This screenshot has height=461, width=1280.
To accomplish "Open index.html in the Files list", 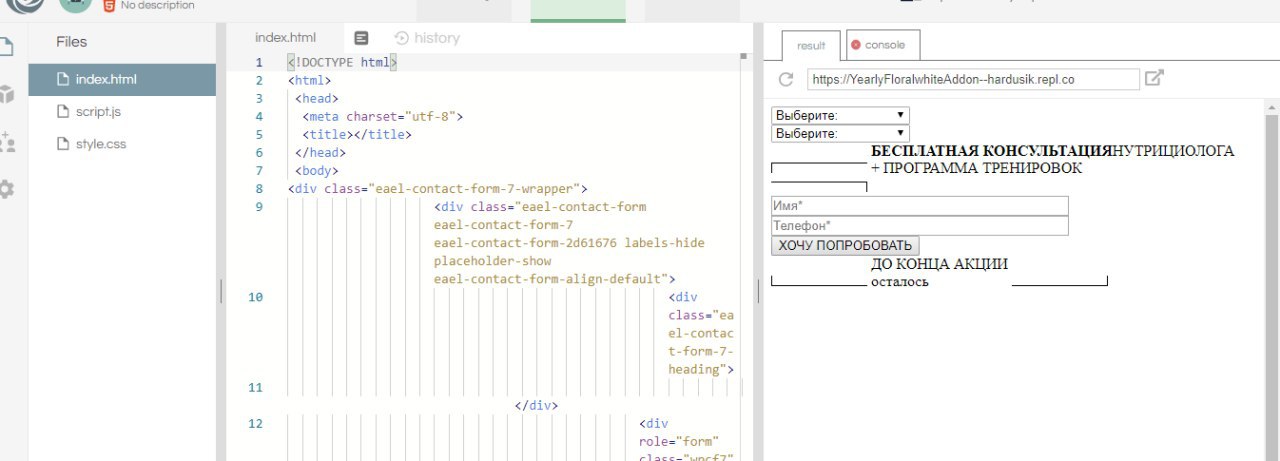I will [x=122, y=80].
